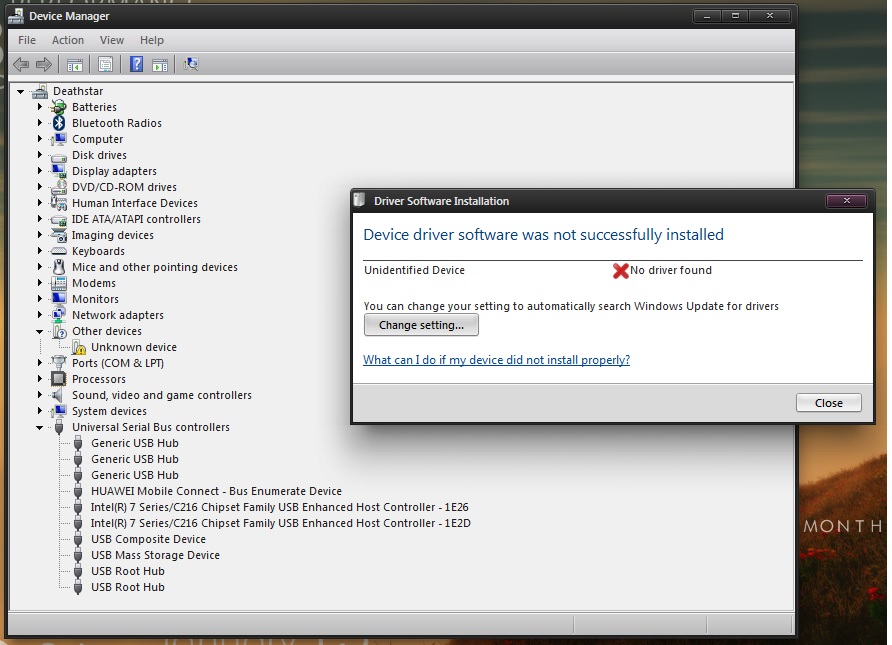Click the red X No driver found icon
The image size is (892, 645).
pyautogui.click(x=620, y=271)
